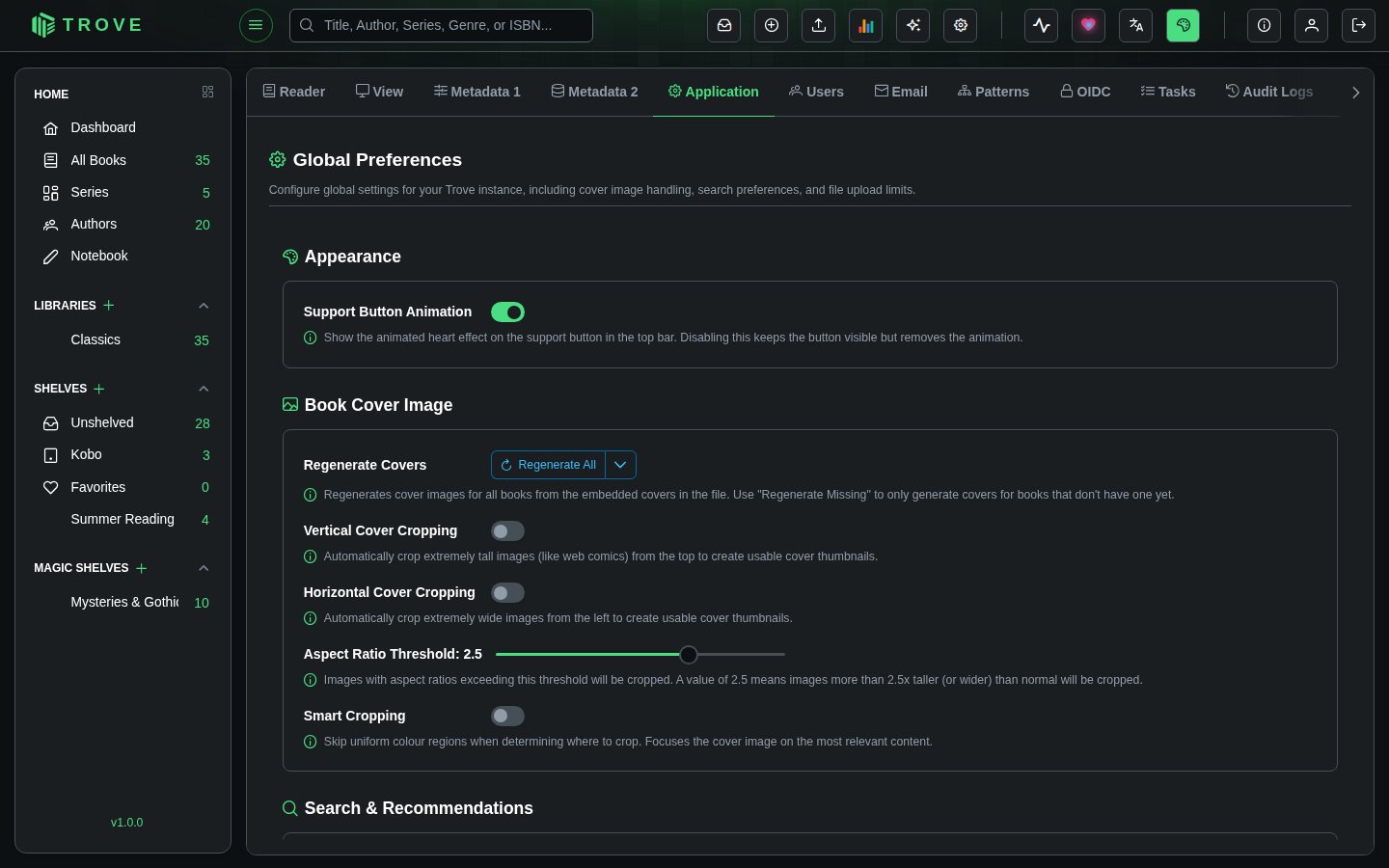Open the Patterns tab
The image size is (1389, 868).
tap(994, 92)
